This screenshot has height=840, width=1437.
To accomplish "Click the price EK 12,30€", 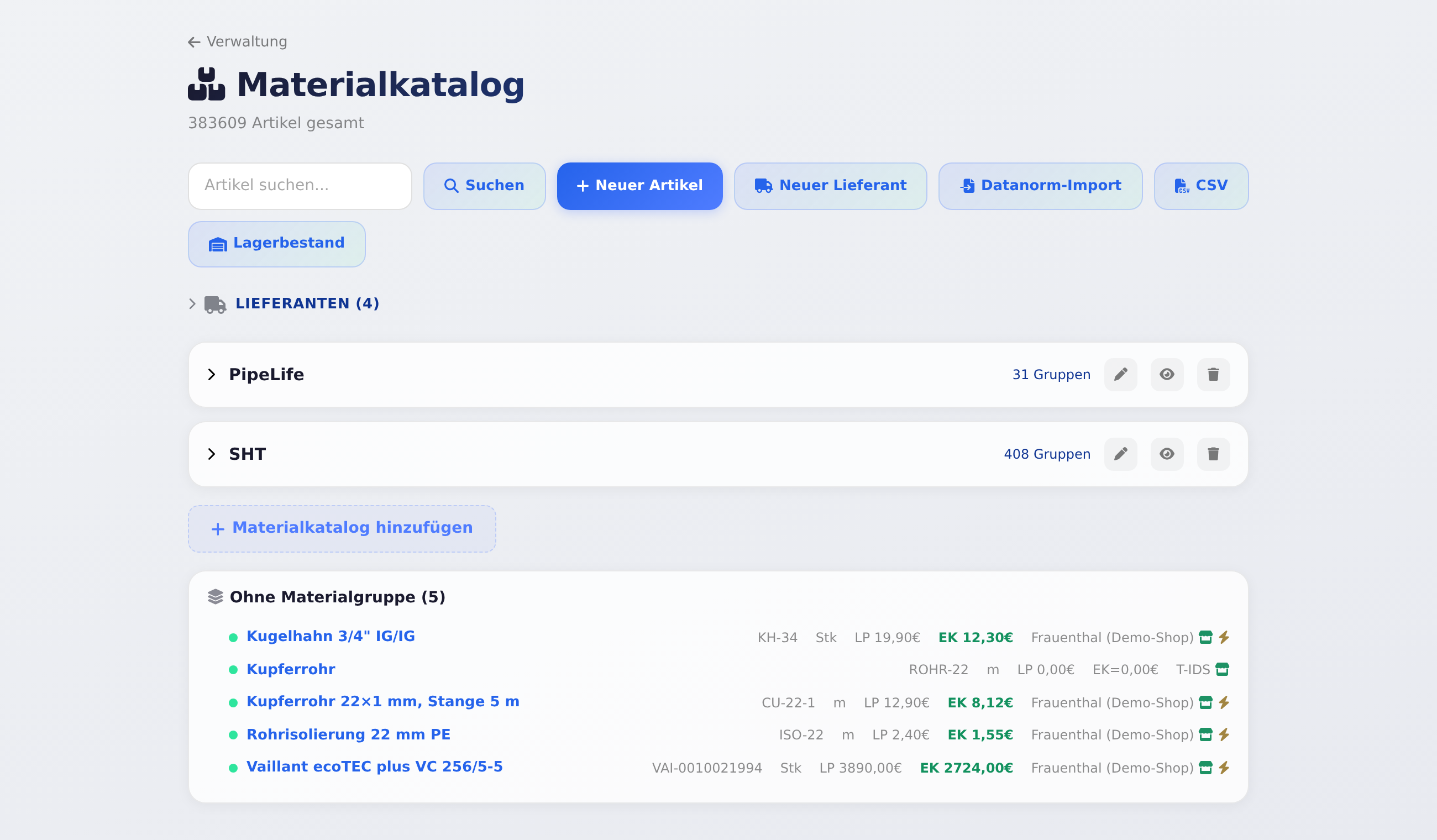I will click(x=976, y=638).
